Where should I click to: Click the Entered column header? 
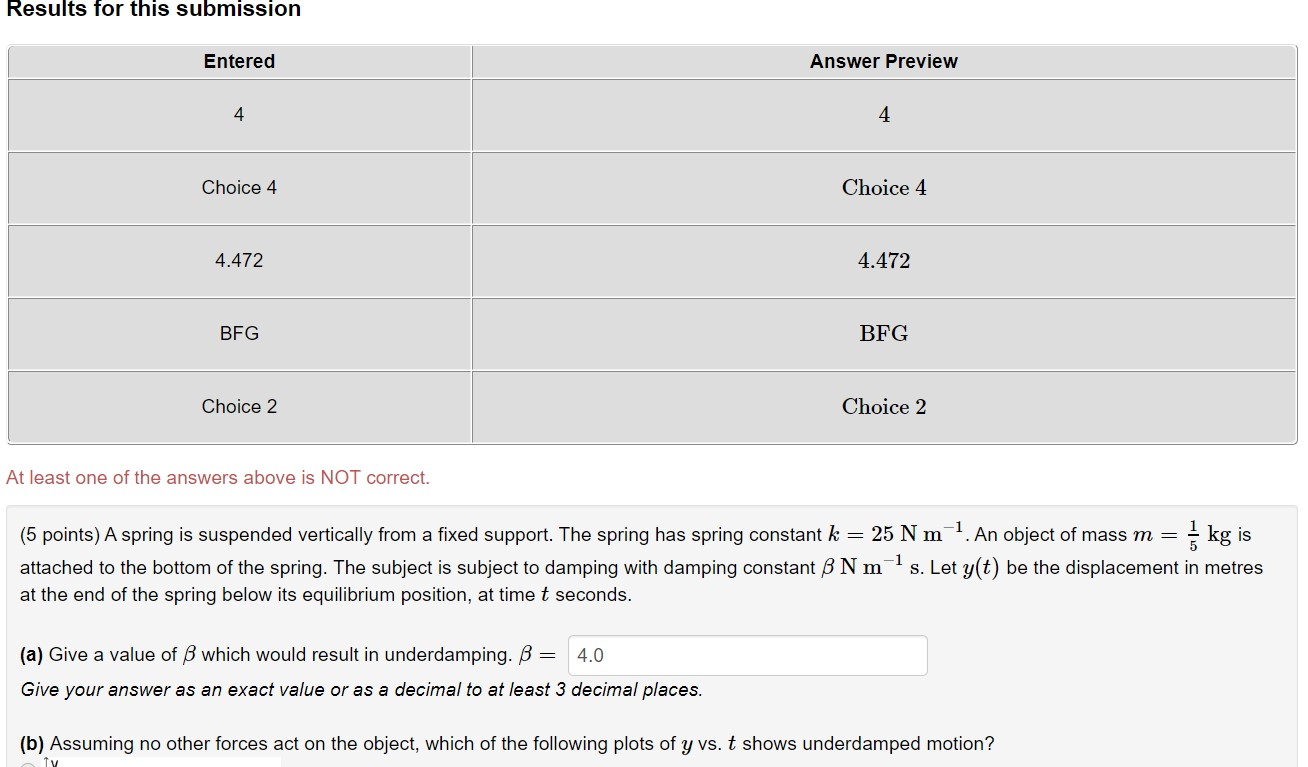coord(238,61)
